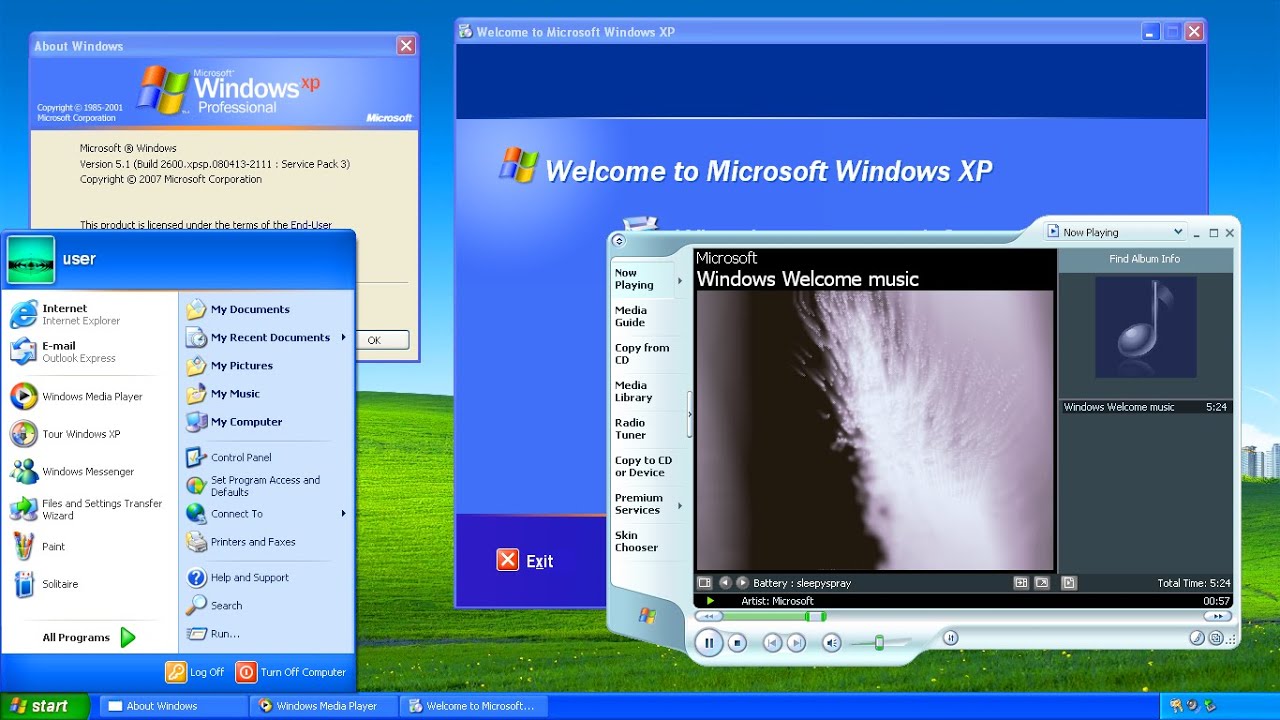Image resolution: width=1280 pixels, height=720 pixels.
Task: Exit the Welcome to Windows XP tour
Action: coord(525,560)
